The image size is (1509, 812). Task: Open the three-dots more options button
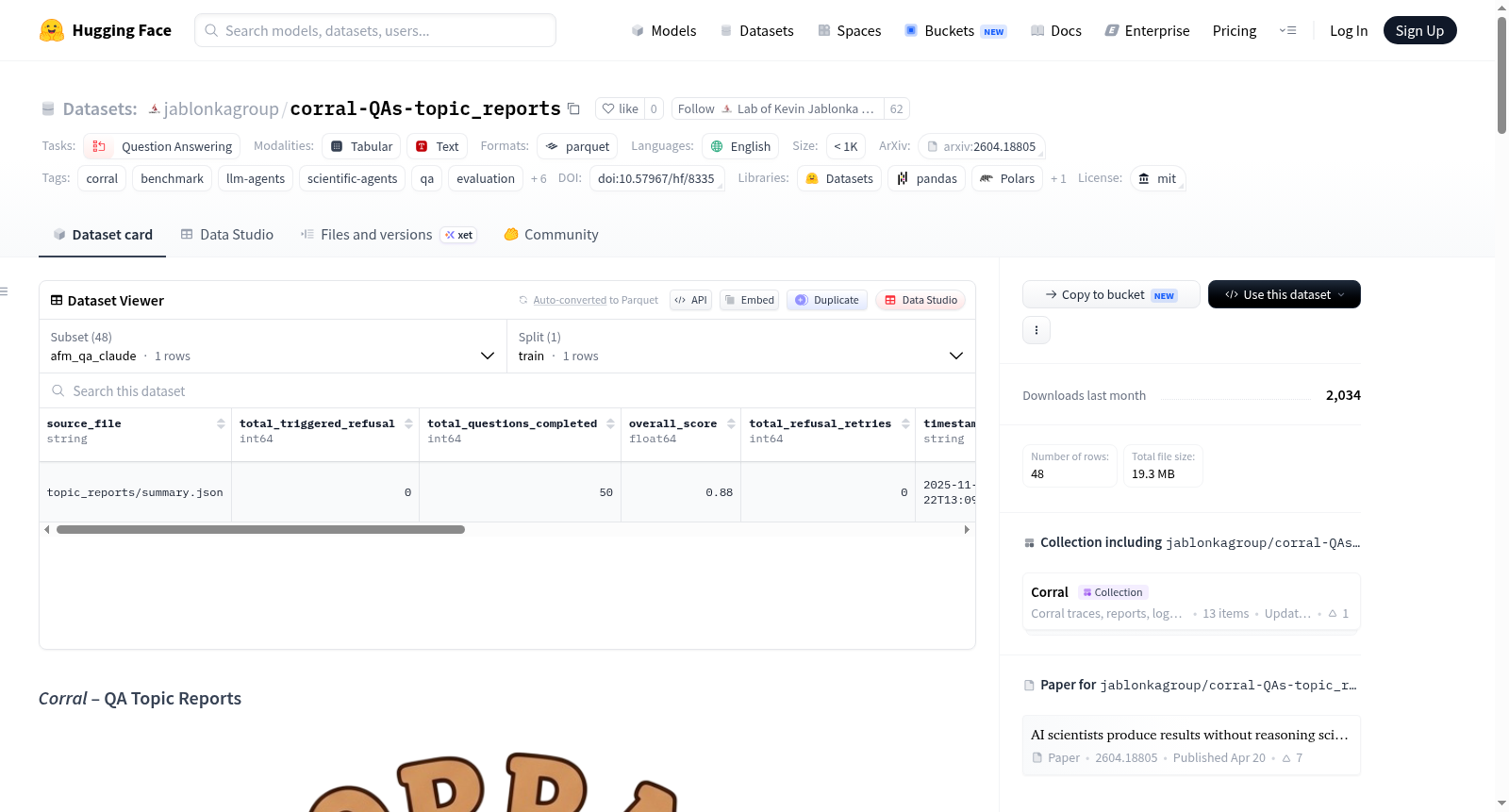point(1036,330)
